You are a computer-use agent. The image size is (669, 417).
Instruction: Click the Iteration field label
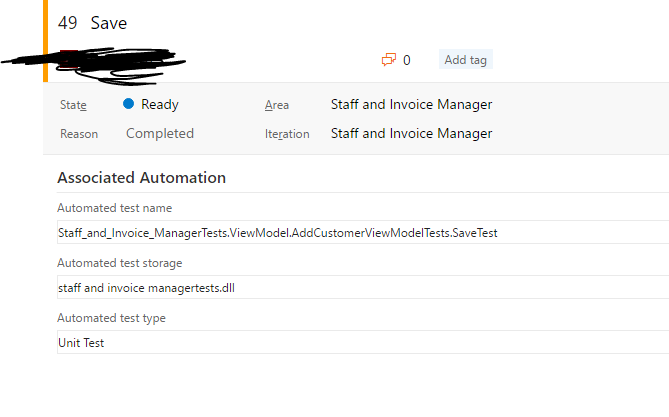[287, 134]
